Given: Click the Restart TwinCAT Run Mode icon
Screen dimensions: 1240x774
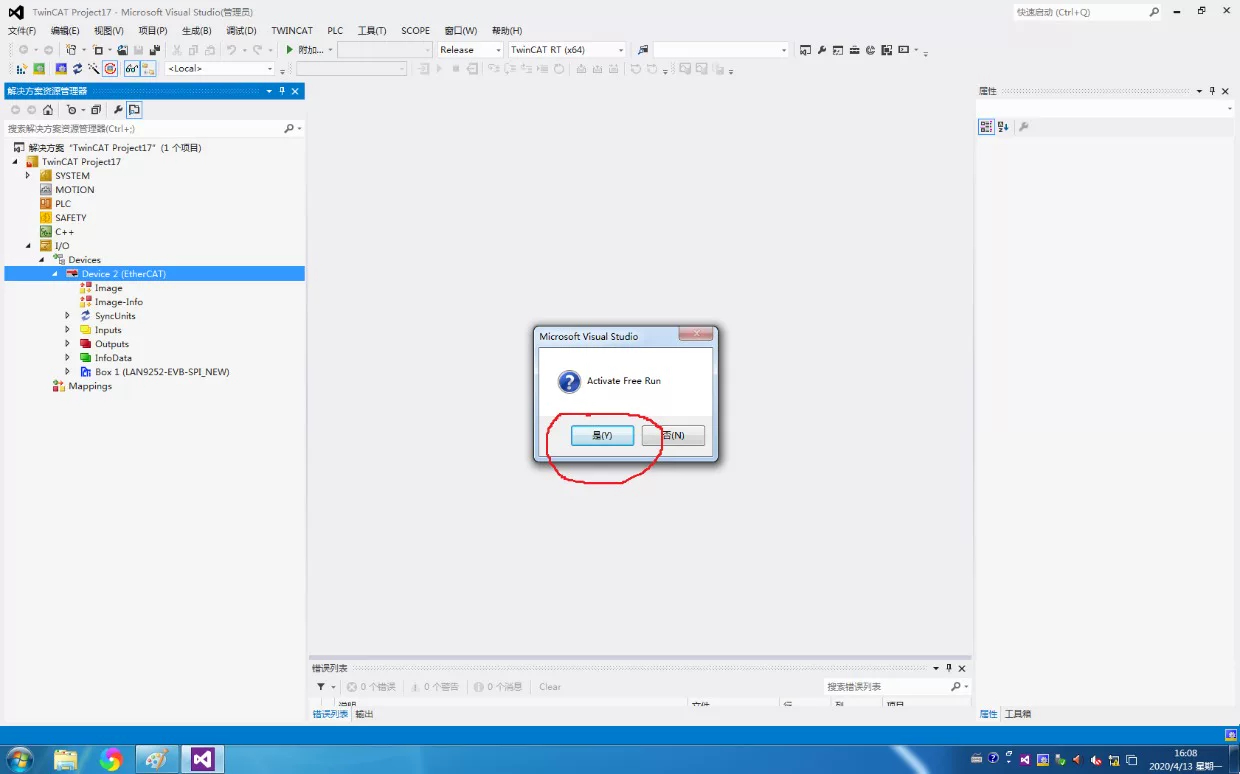Looking at the screenshot, I should pyautogui.click(x=39, y=69).
